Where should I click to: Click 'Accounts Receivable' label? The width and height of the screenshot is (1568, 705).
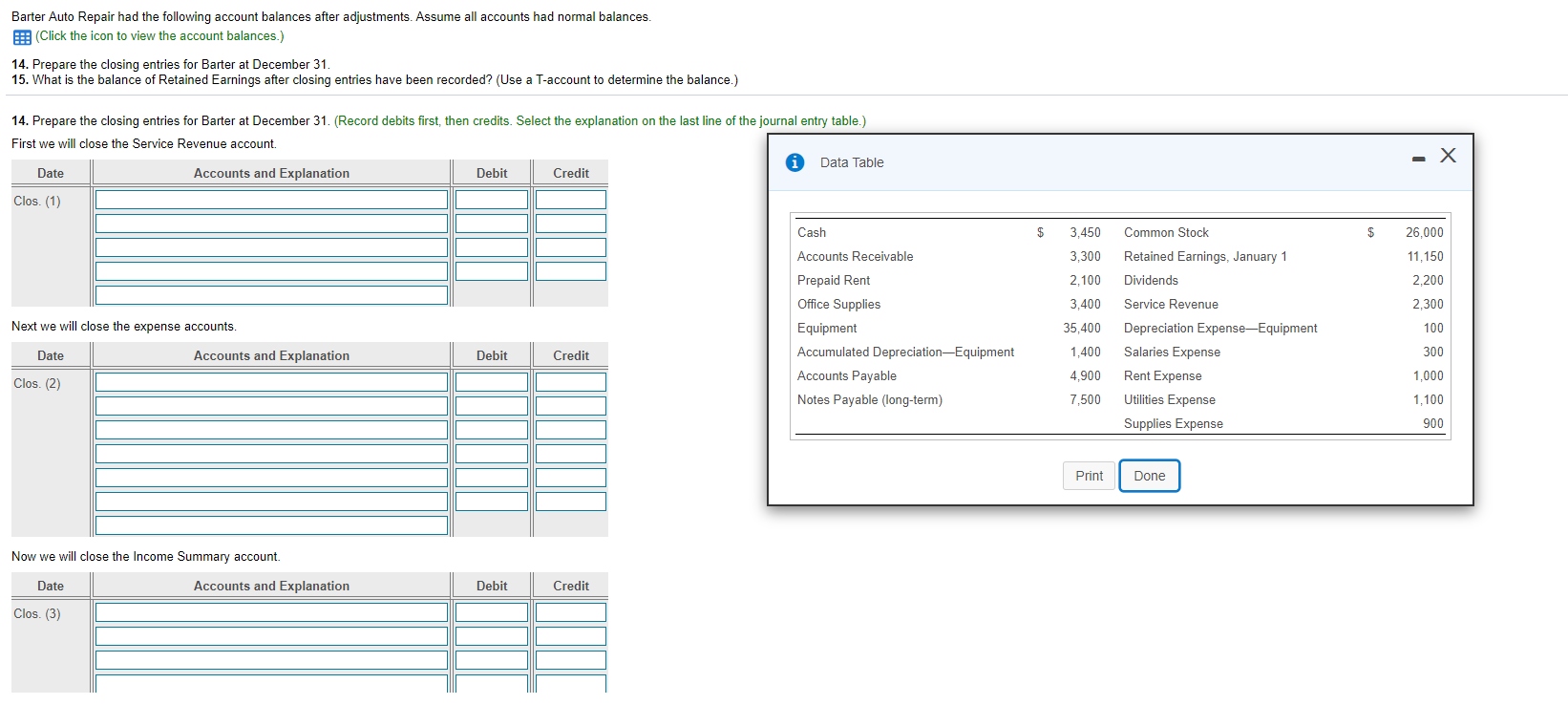point(855,256)
